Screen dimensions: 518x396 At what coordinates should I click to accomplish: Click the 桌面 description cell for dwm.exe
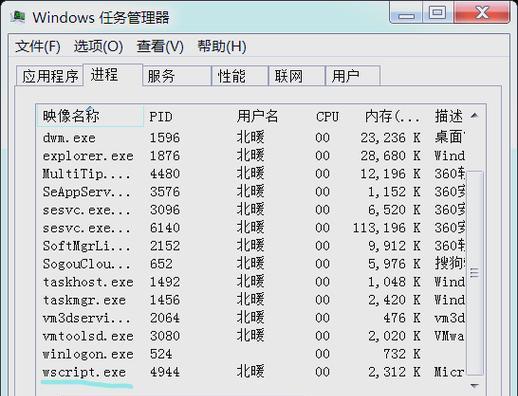[450, 137]
